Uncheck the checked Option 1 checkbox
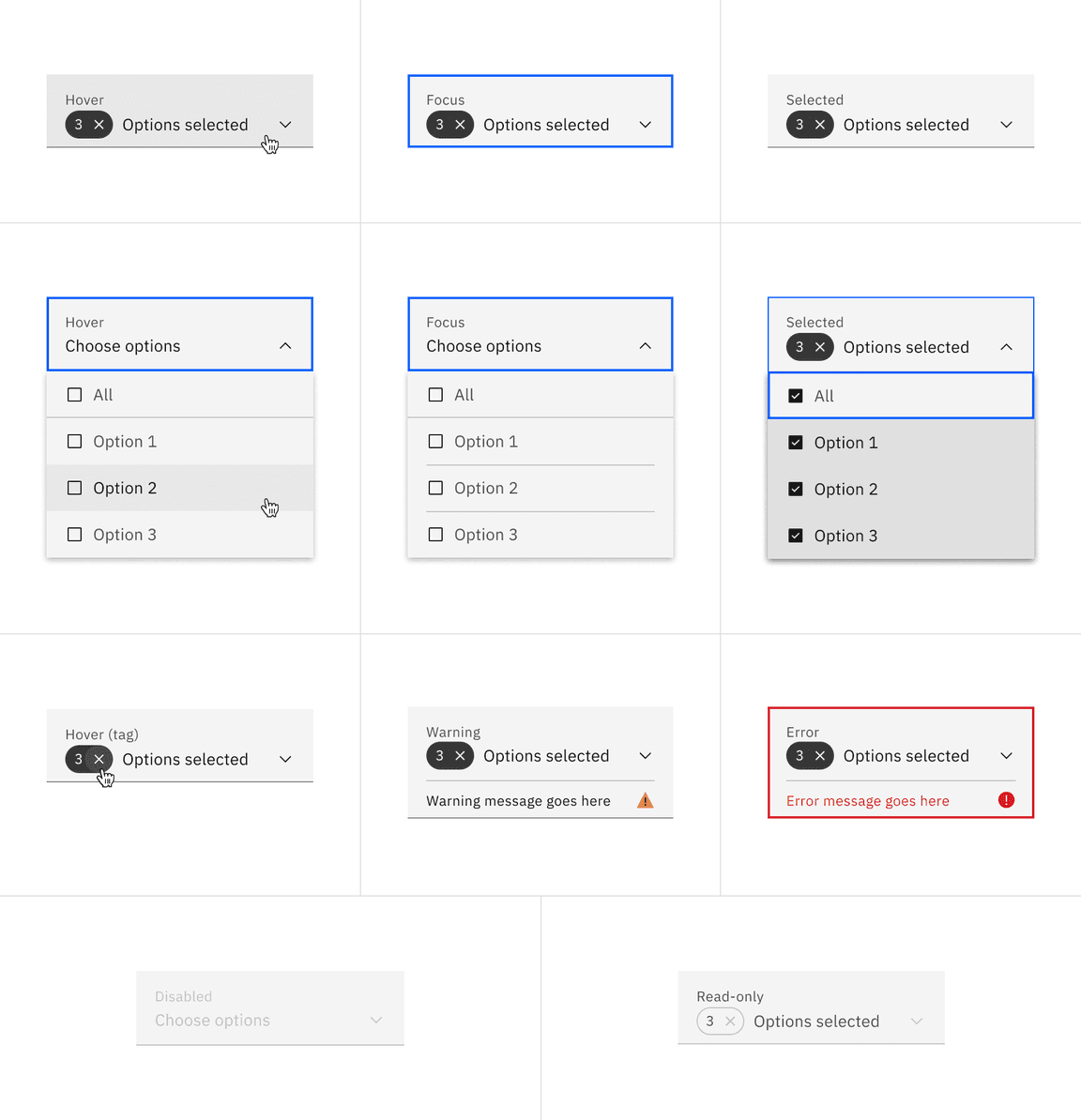Viewport: 1081px width, 1120px height. [796, 443]
